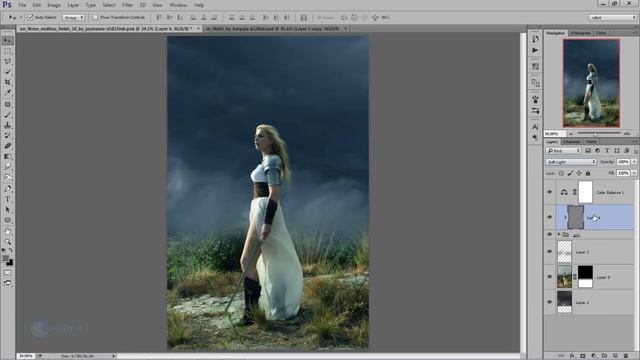Select the Horizontal Type tool
The image size is (640, 360).
click(x=8, y=199)
